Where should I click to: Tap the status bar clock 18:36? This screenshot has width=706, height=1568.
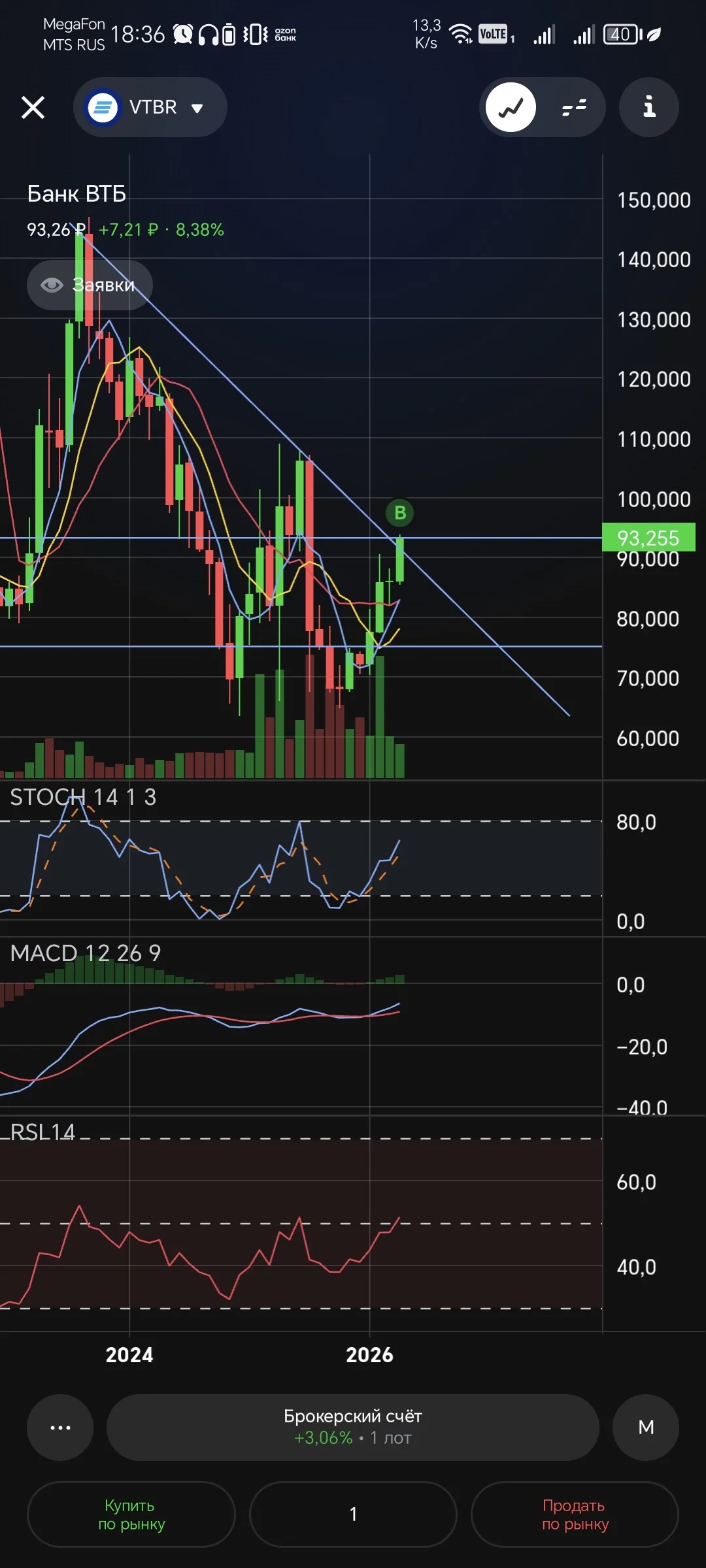click(138, 34)
